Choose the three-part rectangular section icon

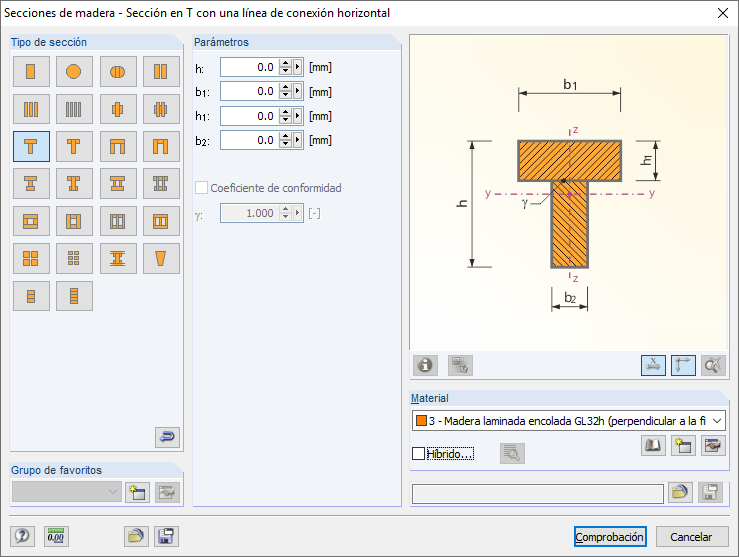point(31,109)
